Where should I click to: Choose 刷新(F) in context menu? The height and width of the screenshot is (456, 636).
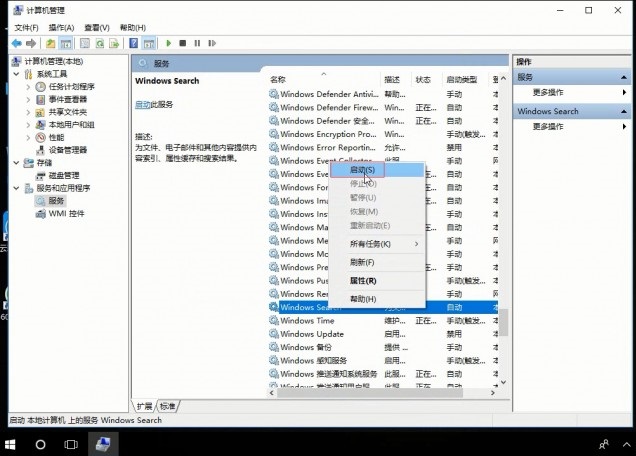pos(377,262)
